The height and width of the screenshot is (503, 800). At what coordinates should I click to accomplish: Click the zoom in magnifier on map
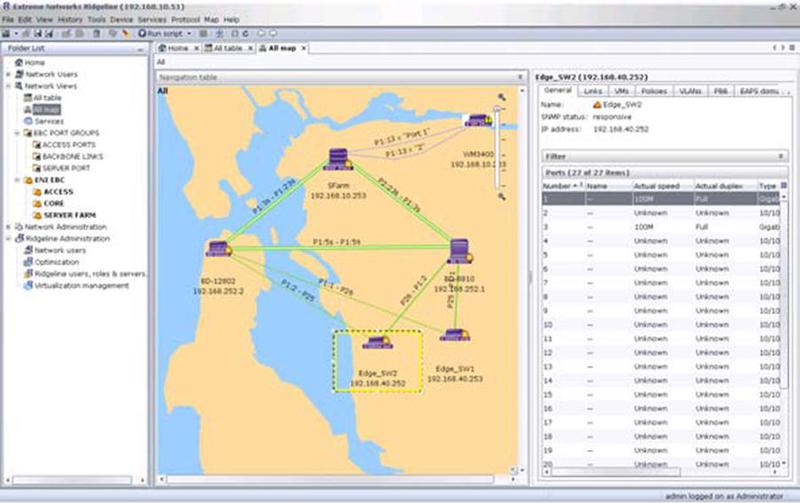coord(502,97)
